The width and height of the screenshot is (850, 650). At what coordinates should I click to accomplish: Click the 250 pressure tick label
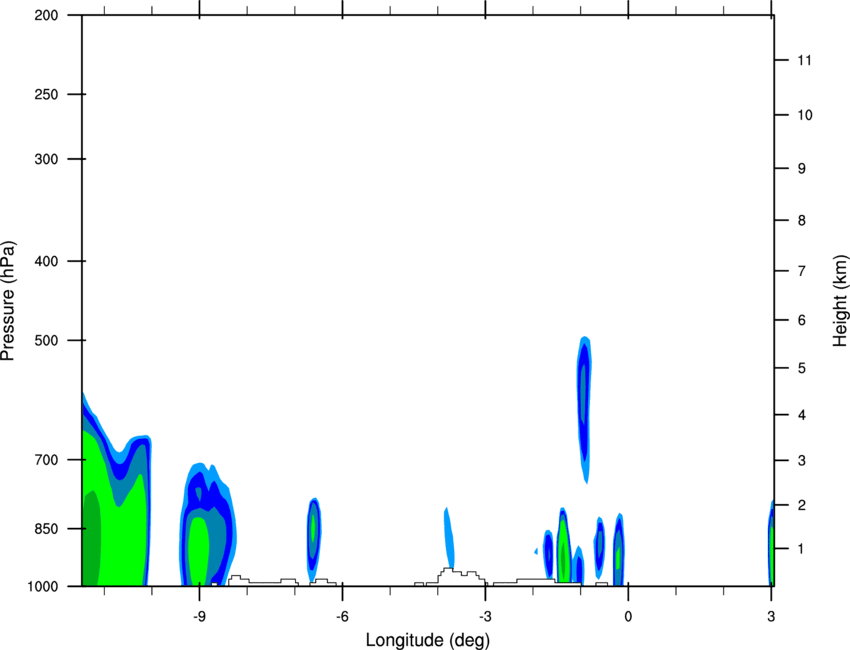(x=46, y=94)
